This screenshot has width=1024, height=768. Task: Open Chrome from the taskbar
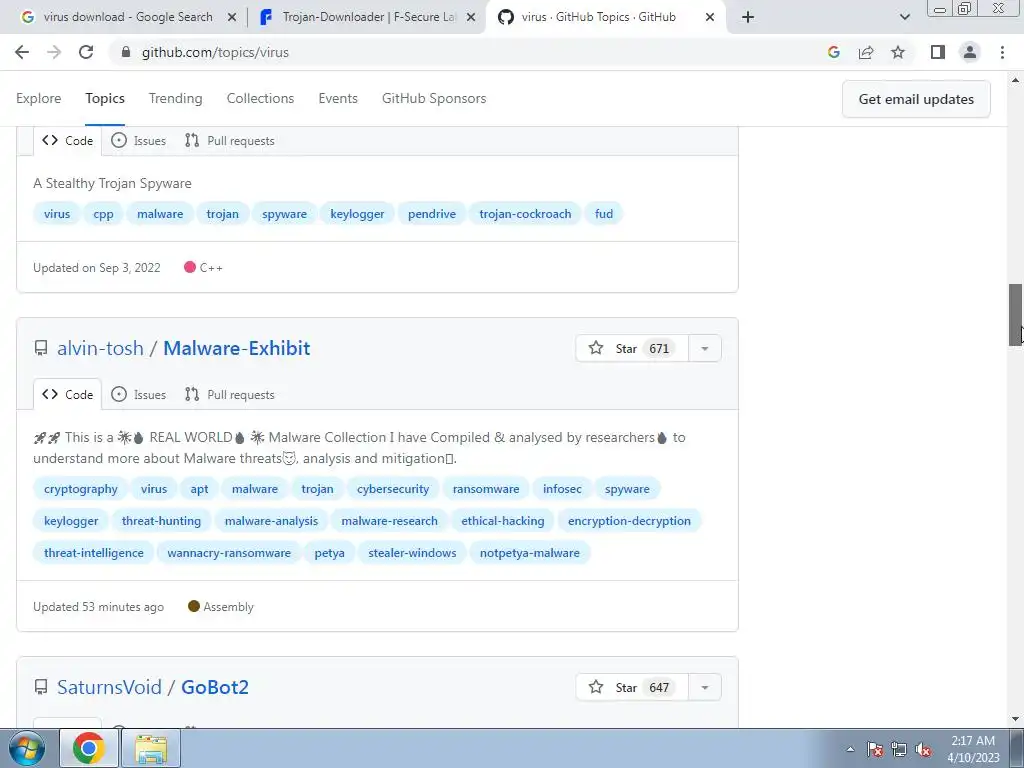[x=89, y=748]
